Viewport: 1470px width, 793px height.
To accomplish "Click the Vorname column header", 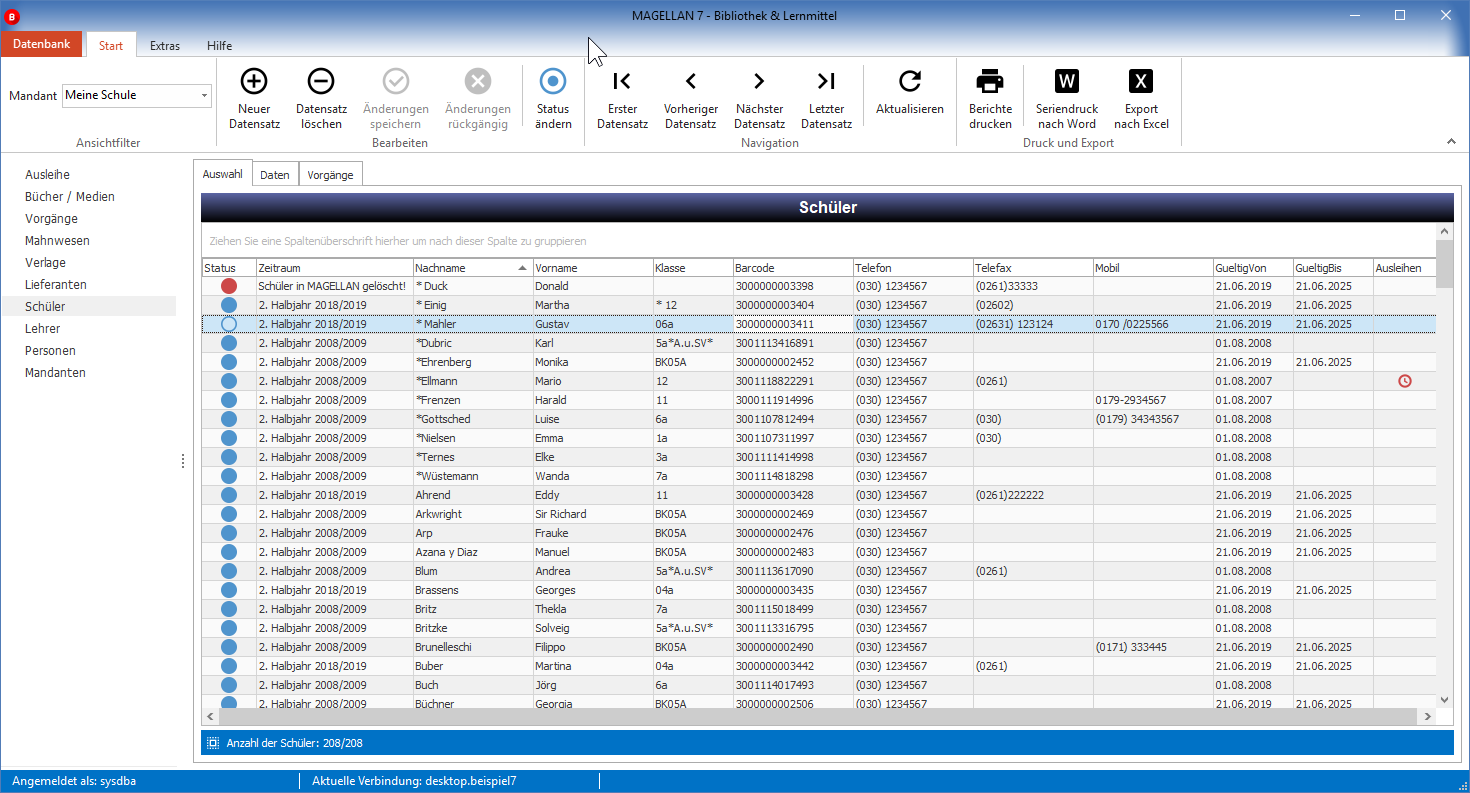I will point(592,268).
